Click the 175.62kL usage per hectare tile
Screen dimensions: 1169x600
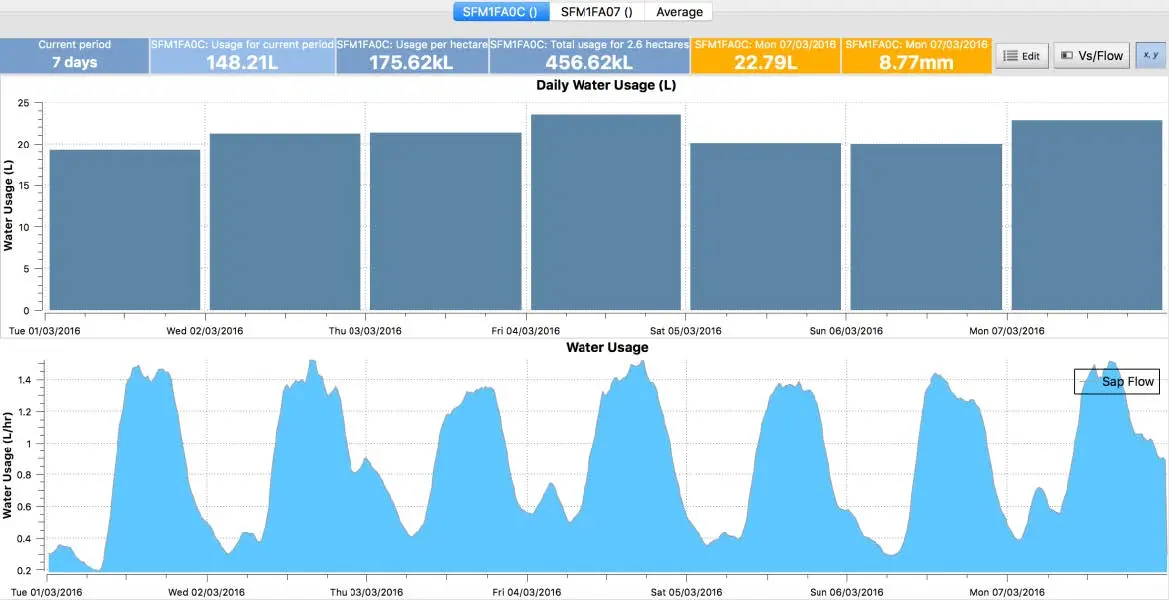click(412, 55)
